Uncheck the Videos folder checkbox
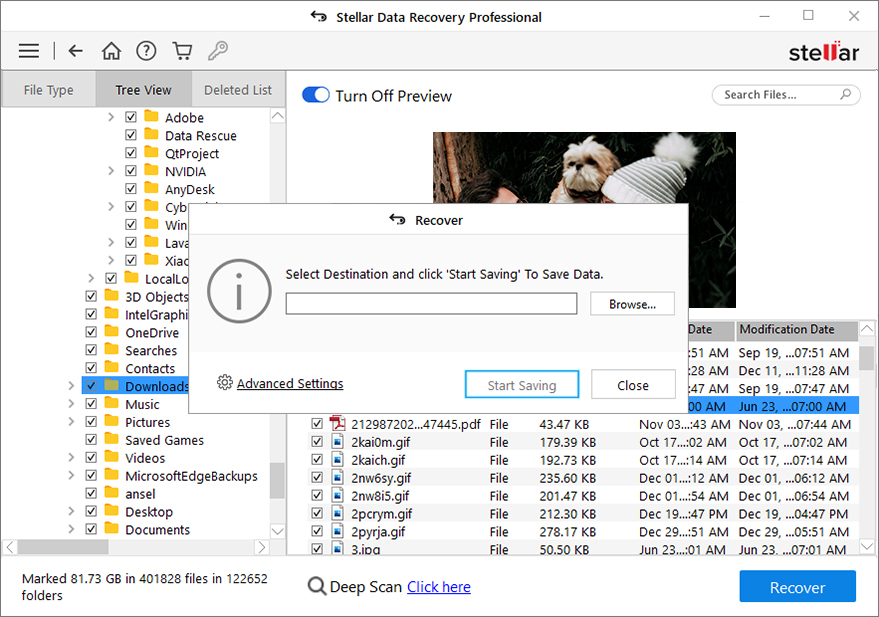Viewport: 879px width, 617px height. pyautogui.click(x=91, y=457)
